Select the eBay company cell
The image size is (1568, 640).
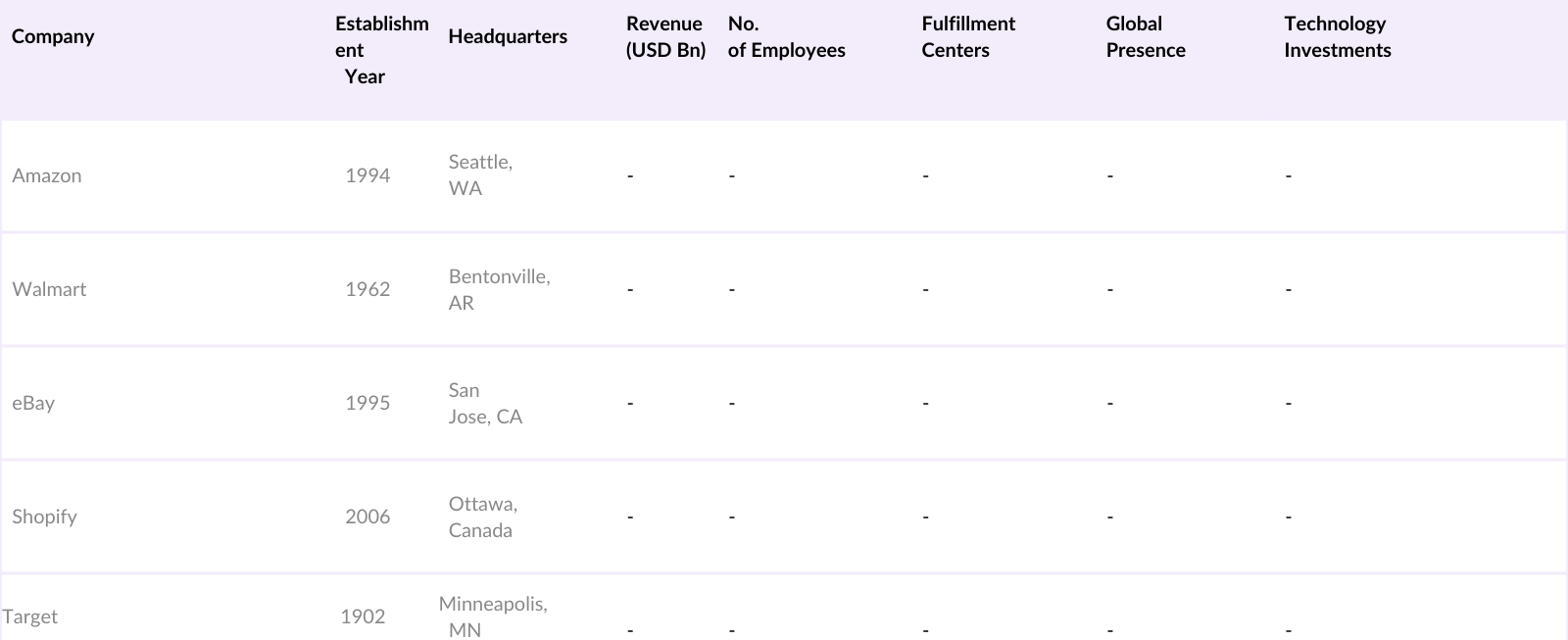33,403
